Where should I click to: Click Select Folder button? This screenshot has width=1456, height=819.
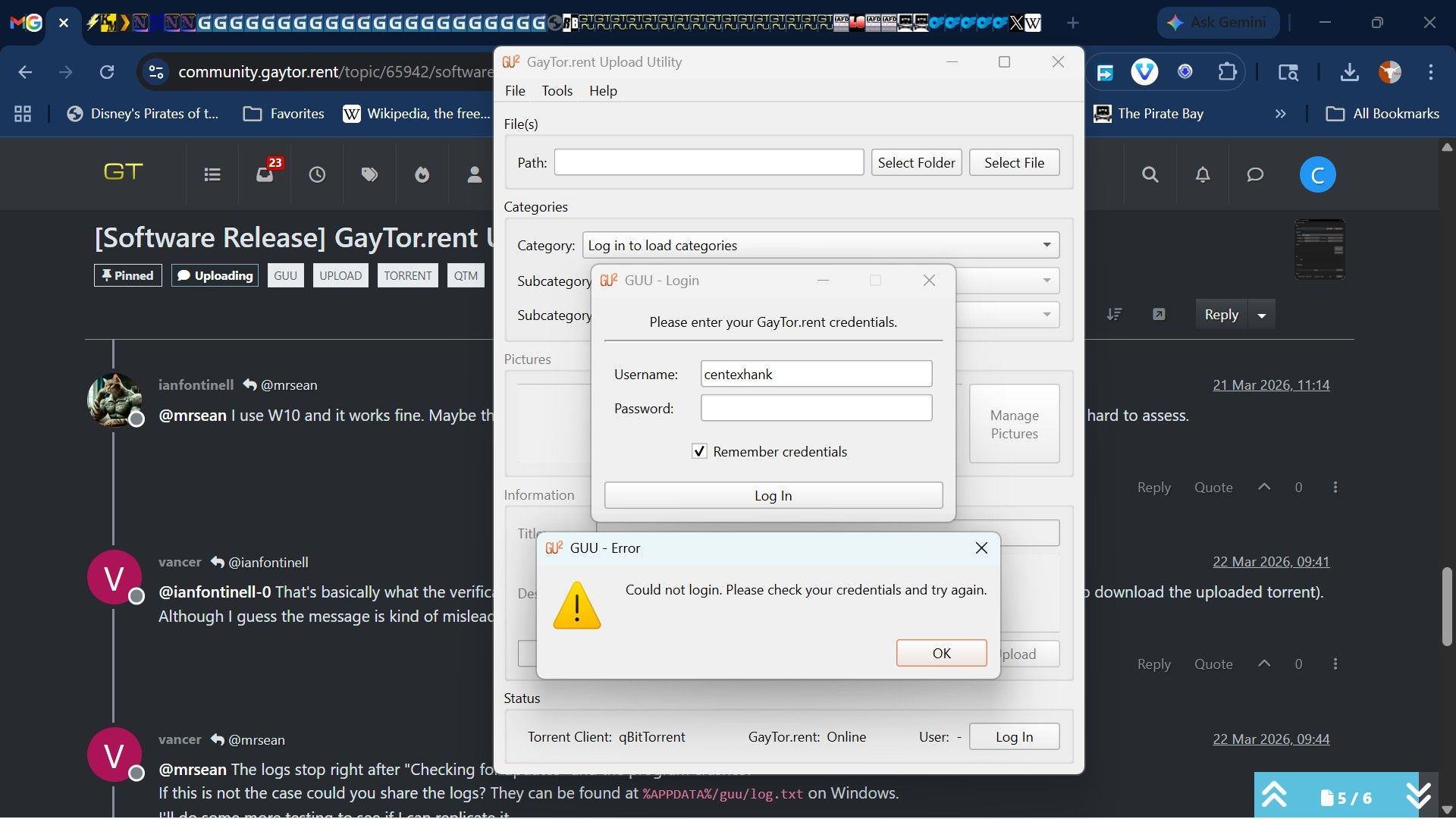916,162
